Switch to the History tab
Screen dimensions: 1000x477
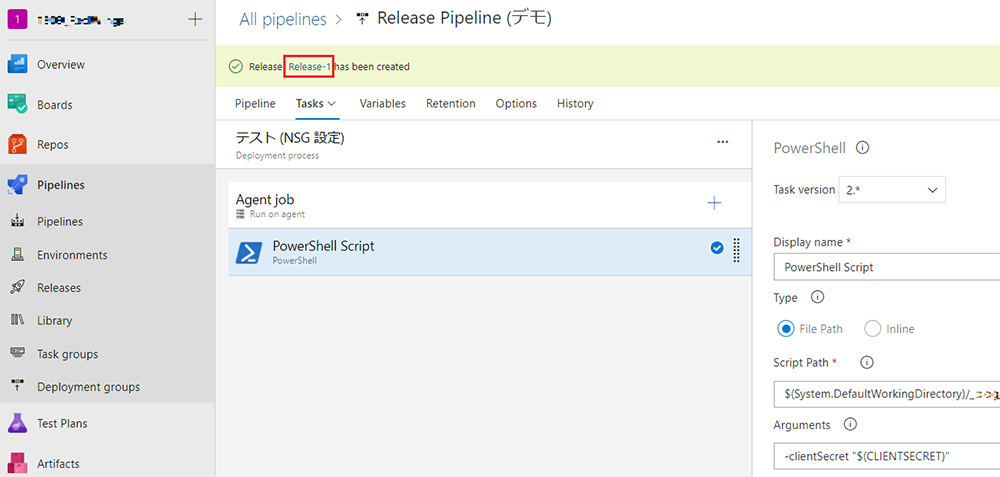coord(575,103)
